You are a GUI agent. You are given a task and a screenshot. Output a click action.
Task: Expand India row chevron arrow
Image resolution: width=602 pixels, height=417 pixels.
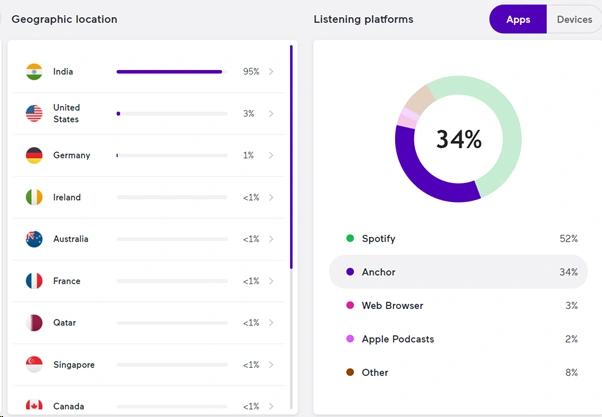(x=271, y=72)
